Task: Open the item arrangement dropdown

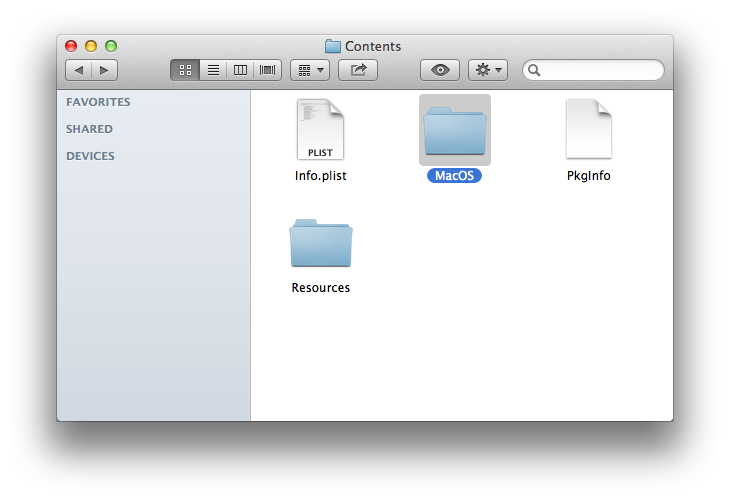Action: tap(309, 70)
